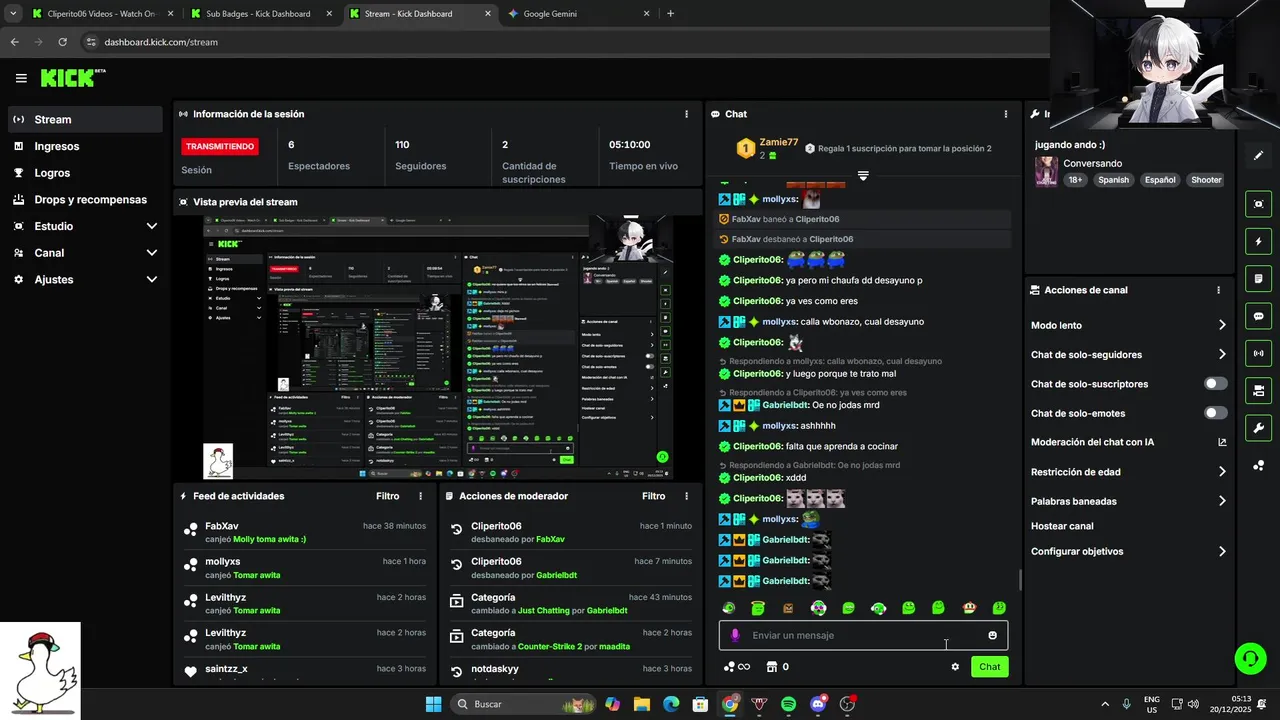Viewport: 1280px width, 720px height.
Task: Open Logros in left sidebar
Action: pos(84,173)
